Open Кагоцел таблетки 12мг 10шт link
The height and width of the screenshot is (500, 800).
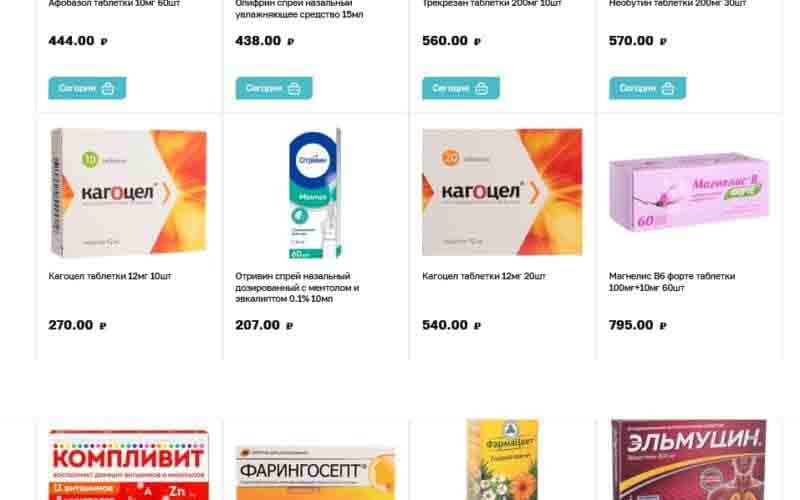click(x=110, y=276)
